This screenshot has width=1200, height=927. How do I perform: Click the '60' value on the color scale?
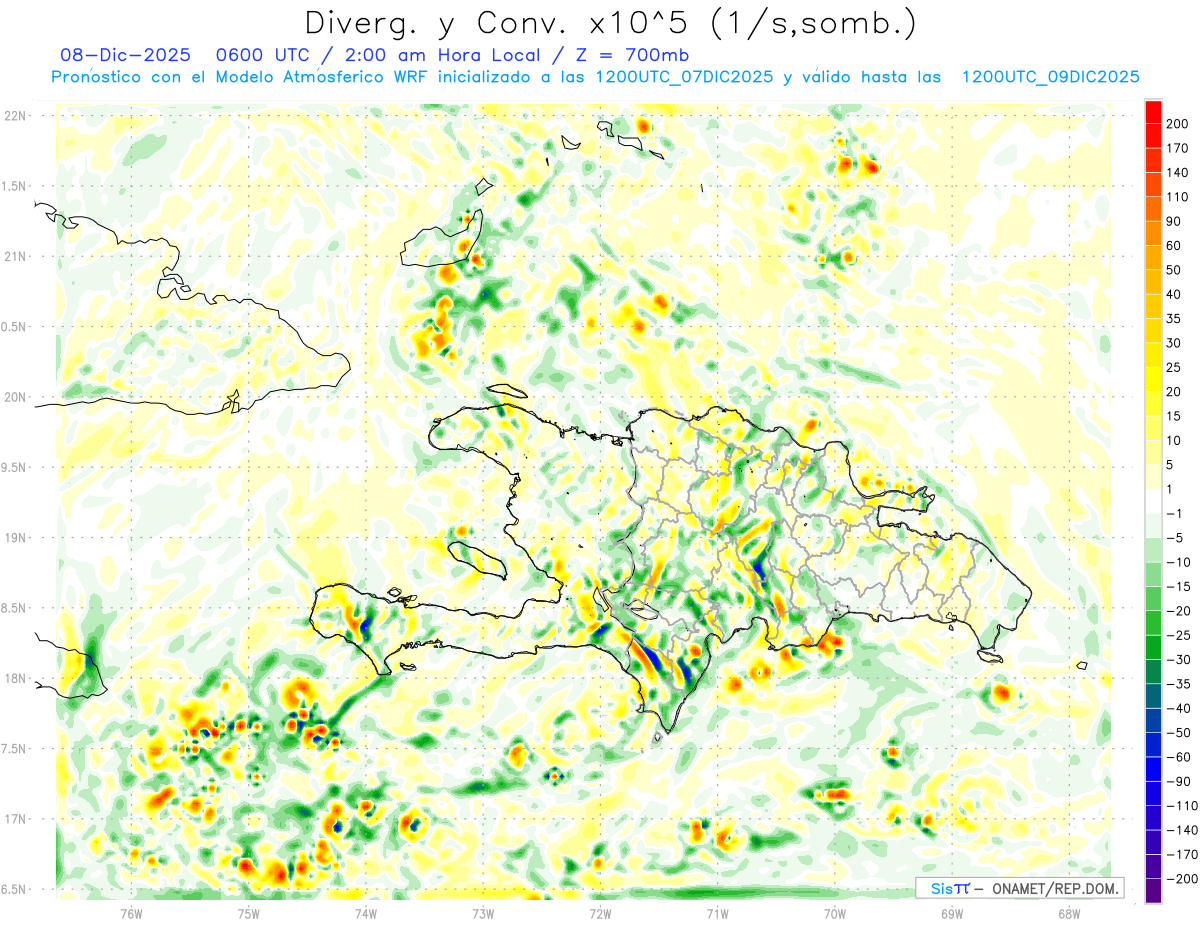(x=1174, y=246)
